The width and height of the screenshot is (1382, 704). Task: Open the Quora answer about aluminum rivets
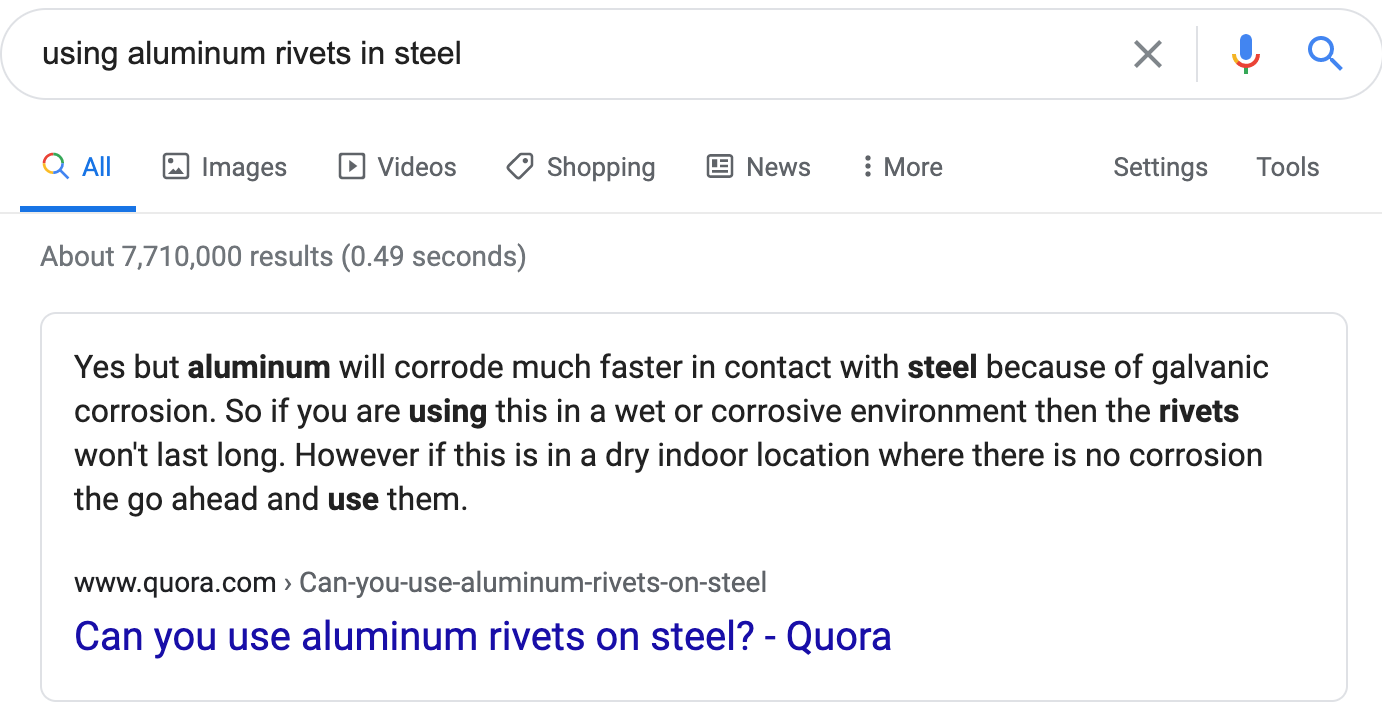point(483,636)
